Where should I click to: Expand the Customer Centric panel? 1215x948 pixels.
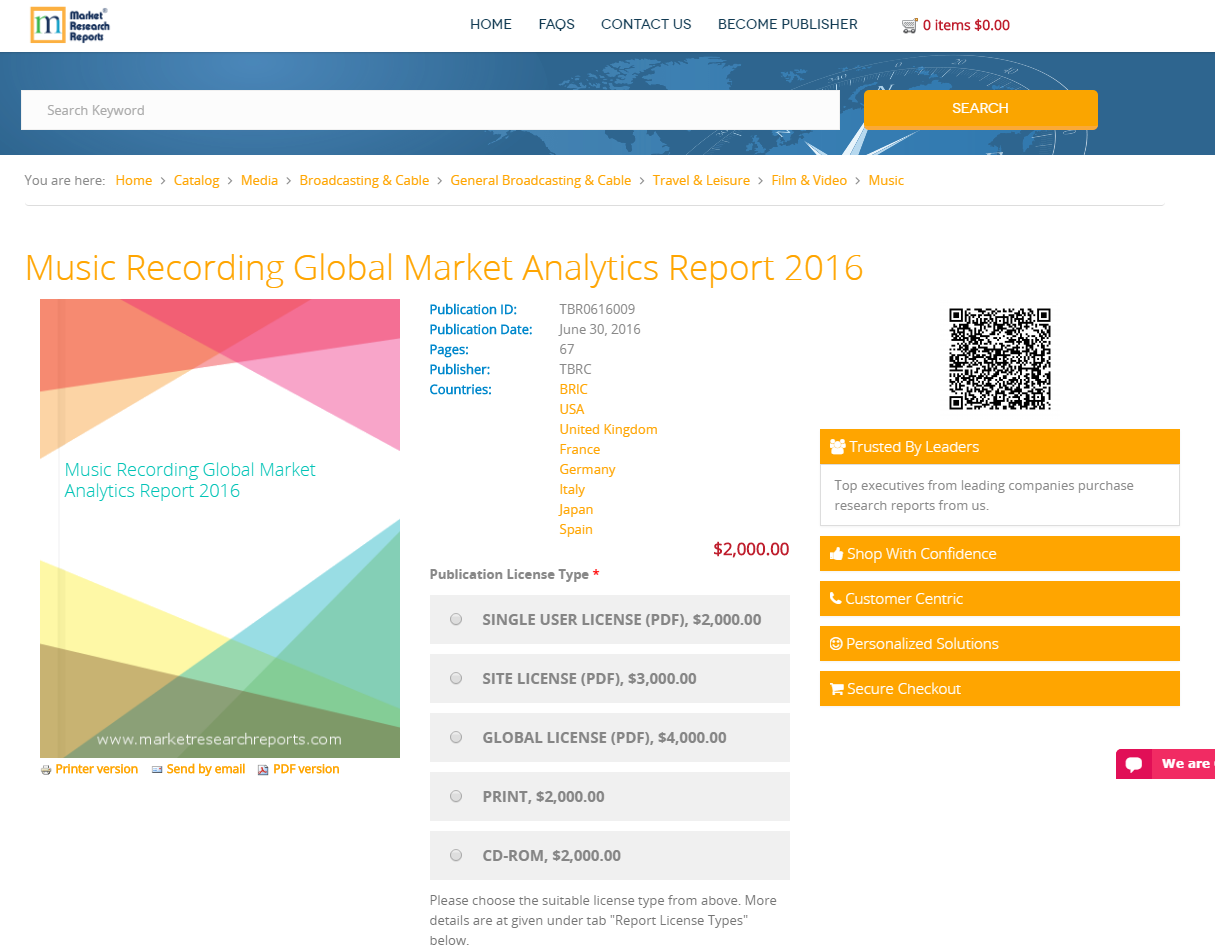pyautogui.click(x=1000, y=599)
